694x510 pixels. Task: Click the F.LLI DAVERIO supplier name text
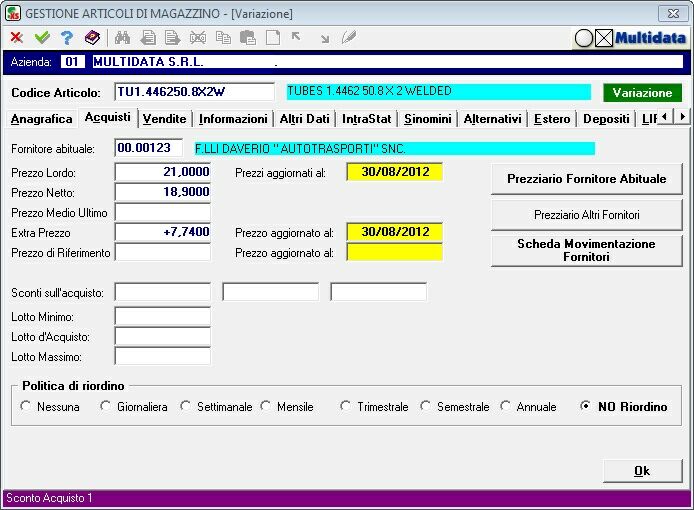pyautogui.click(x=300, y=149)
